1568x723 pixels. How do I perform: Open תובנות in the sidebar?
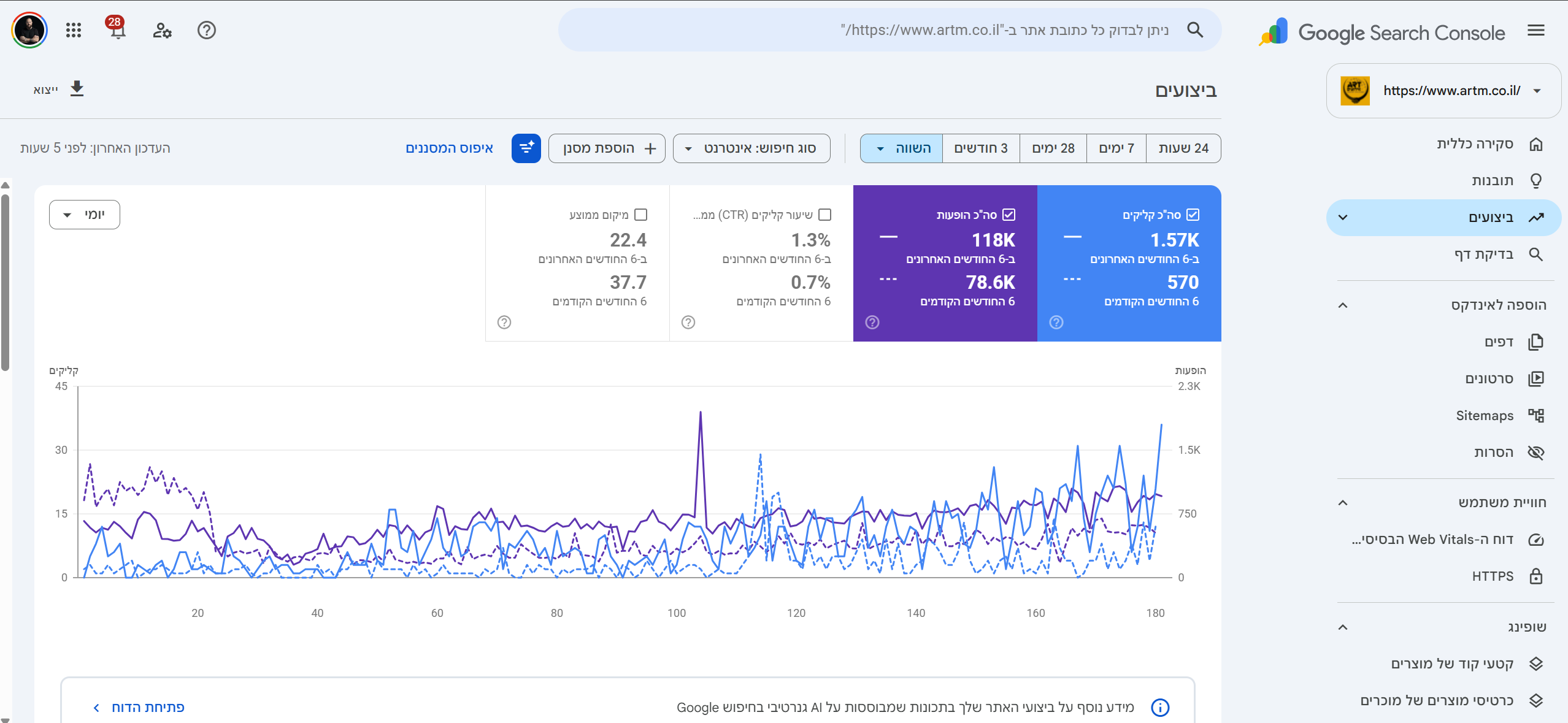pyautogui.click(x=1444, y=181)
